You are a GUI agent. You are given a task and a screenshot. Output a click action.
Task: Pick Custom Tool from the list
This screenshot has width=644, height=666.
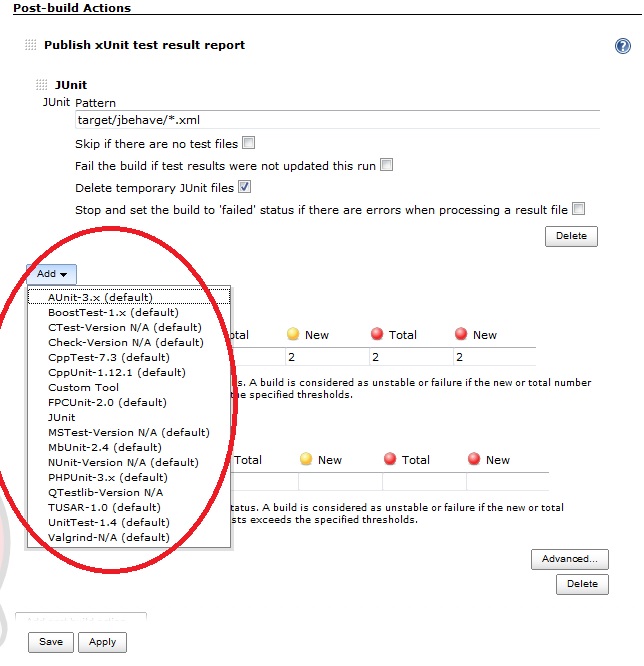pos(83,387)
